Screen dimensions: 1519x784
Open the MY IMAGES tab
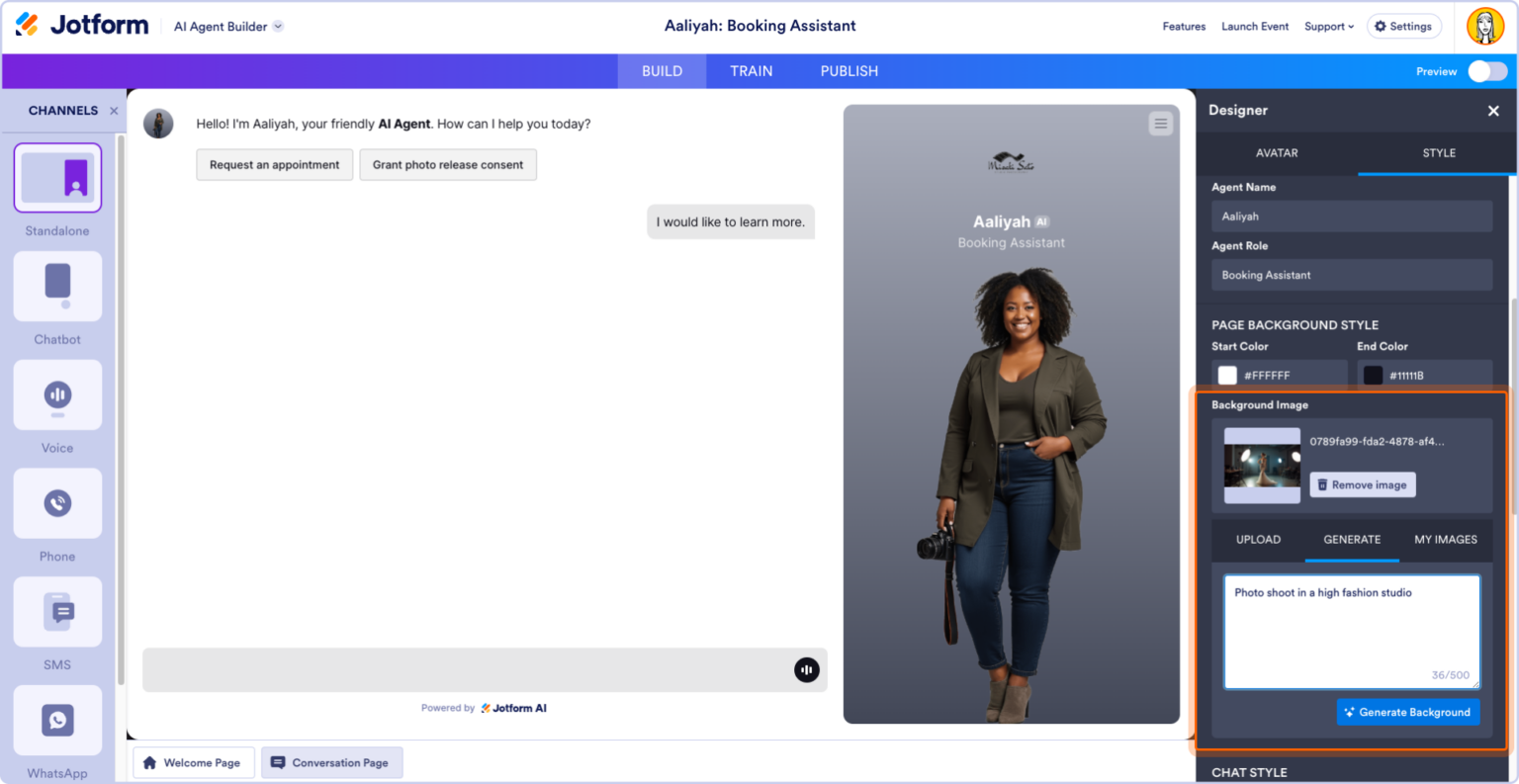(1445, 540)
